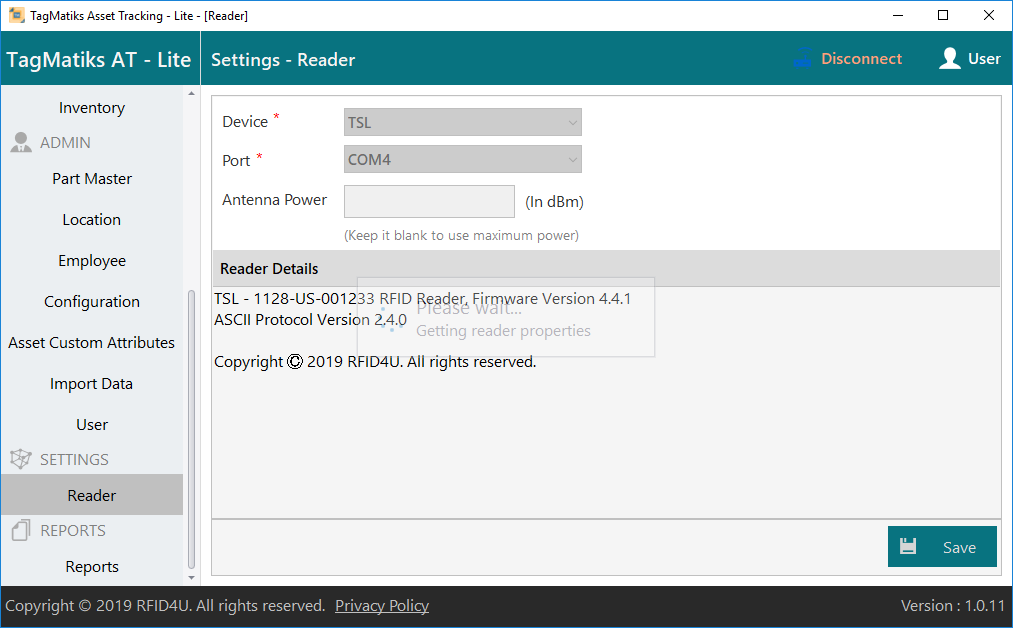Viewport: 1013px width, 628px height.
Task: Click the REPORTS section document icon
Action: 21,531
